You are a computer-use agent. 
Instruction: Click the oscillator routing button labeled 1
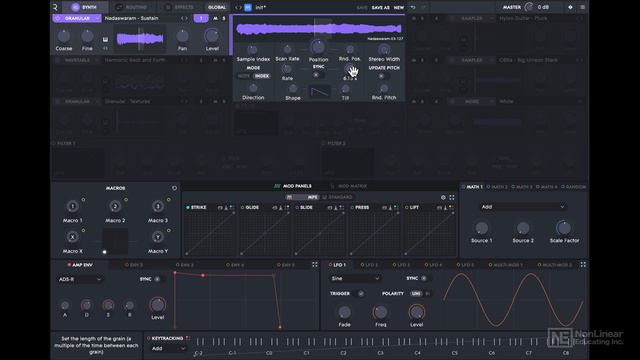pyautogui.click(x=201, y=18)
